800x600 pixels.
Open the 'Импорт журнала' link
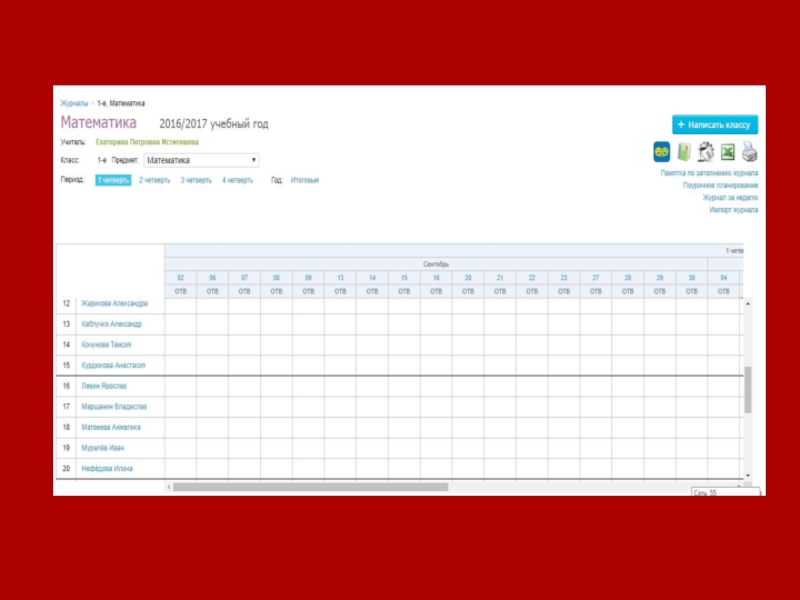734,210
